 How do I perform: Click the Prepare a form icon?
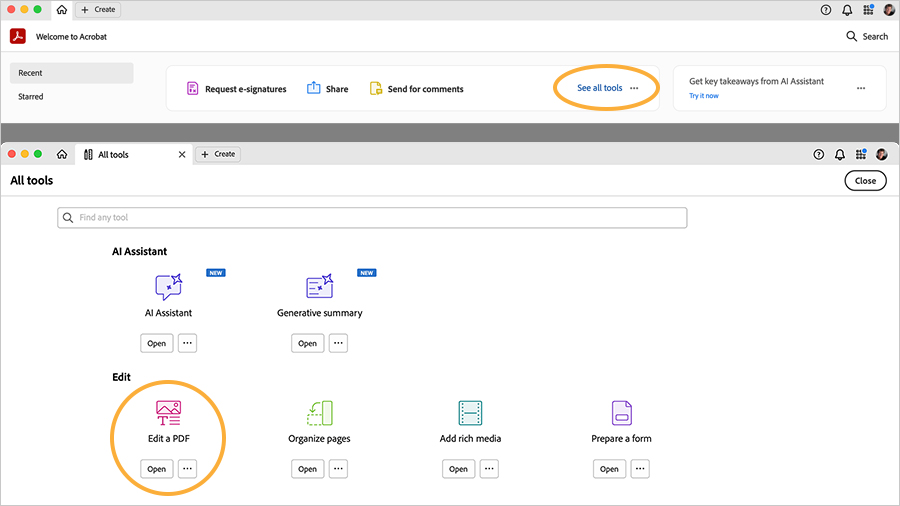[x=621, y=413]
